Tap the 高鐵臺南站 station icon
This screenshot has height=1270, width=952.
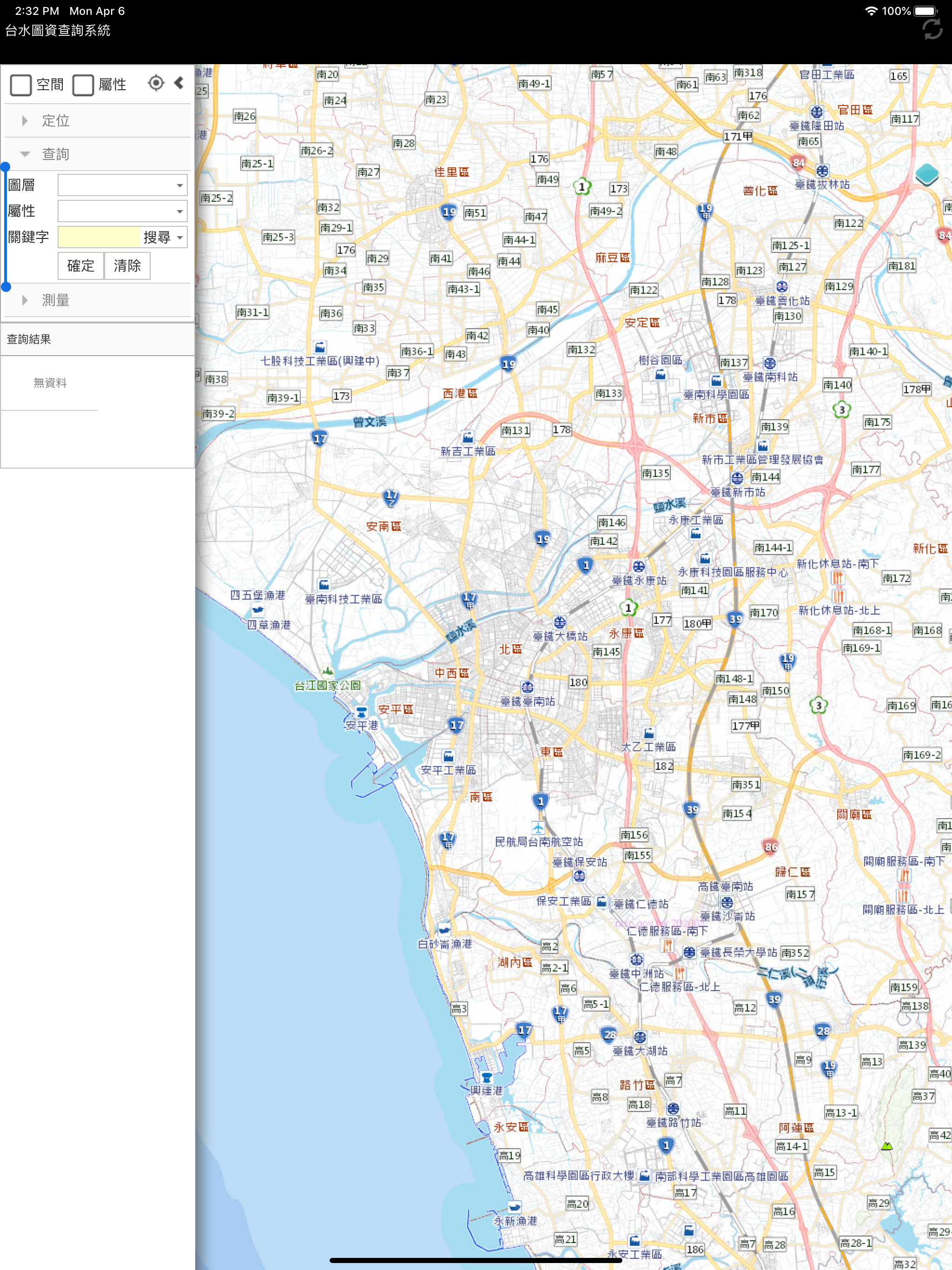click(x=727, y=902)
